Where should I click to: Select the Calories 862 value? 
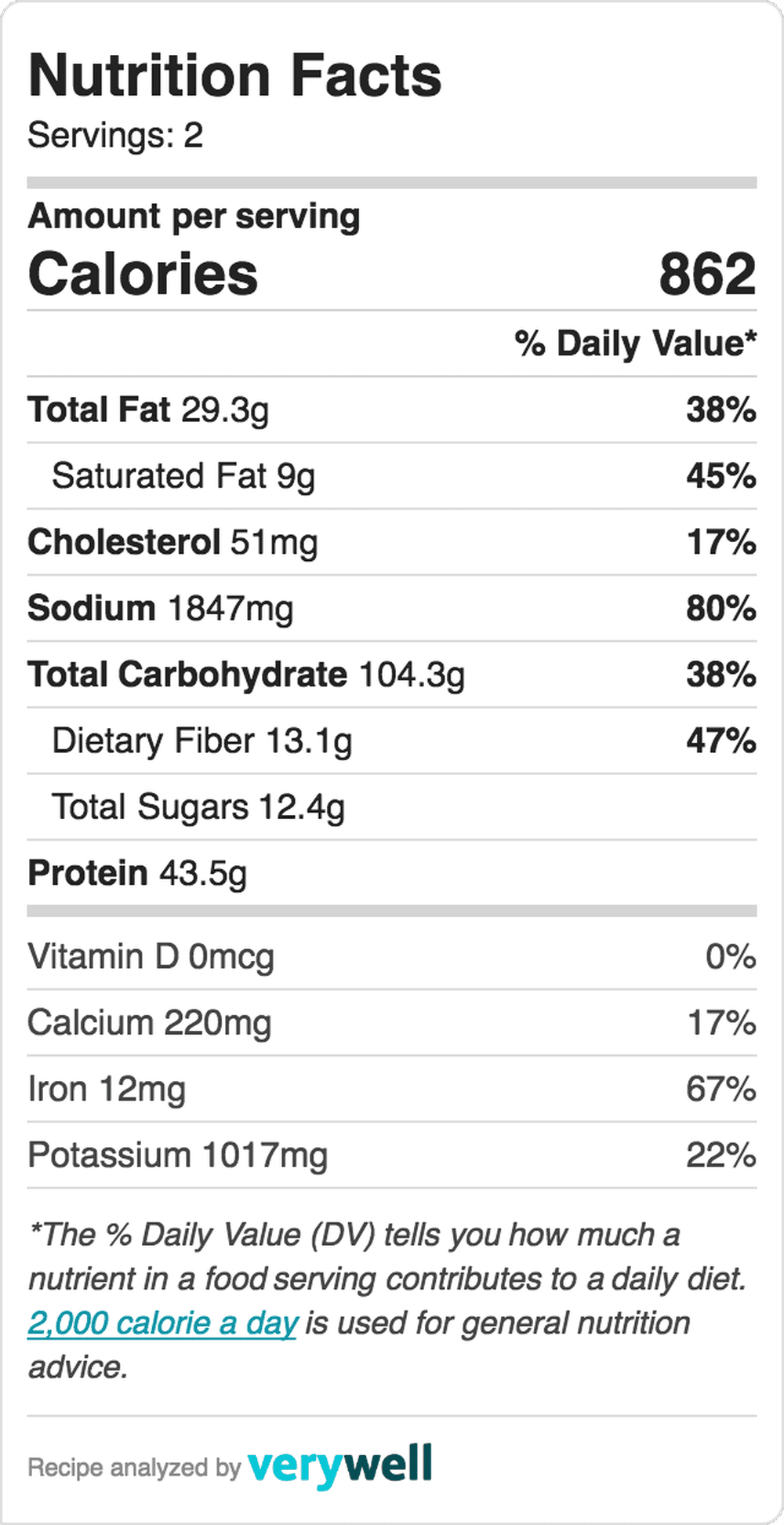[x=707, y=274]
